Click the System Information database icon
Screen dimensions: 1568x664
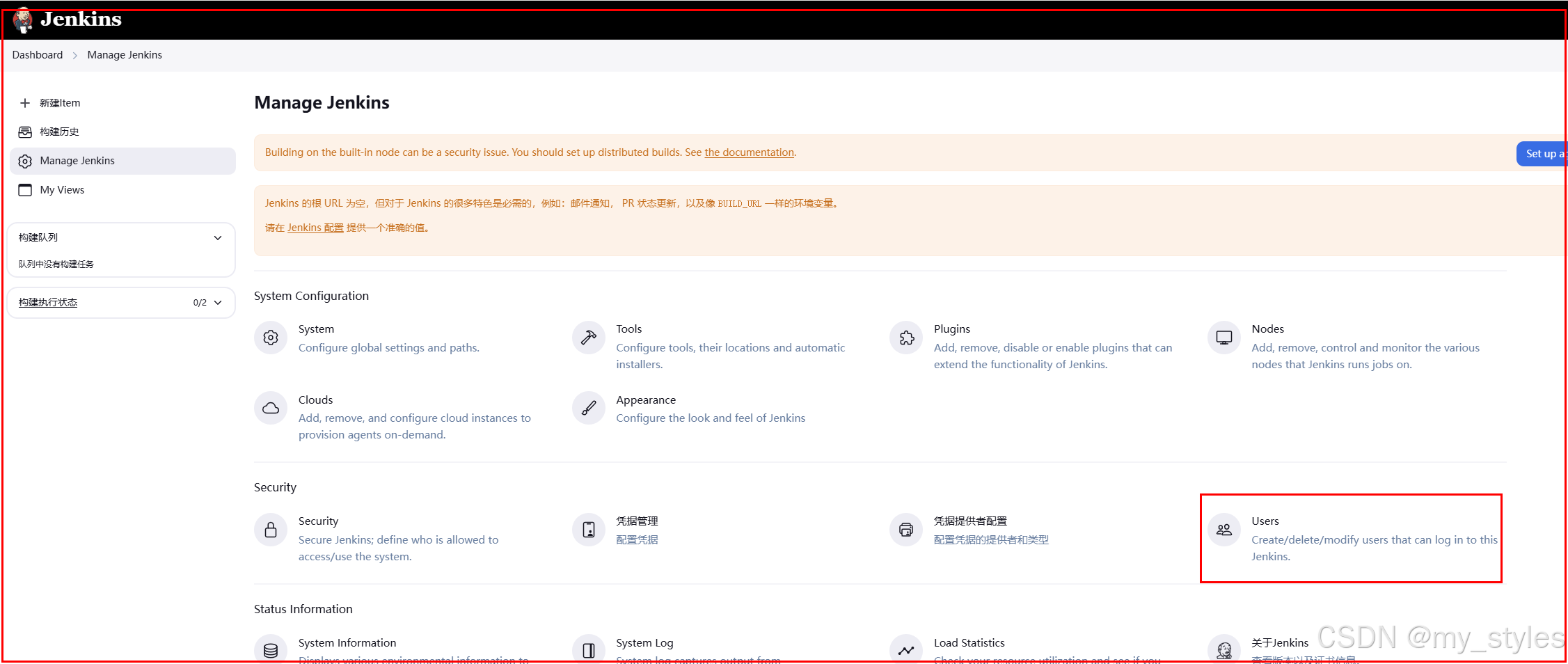[x=271, y=650]
